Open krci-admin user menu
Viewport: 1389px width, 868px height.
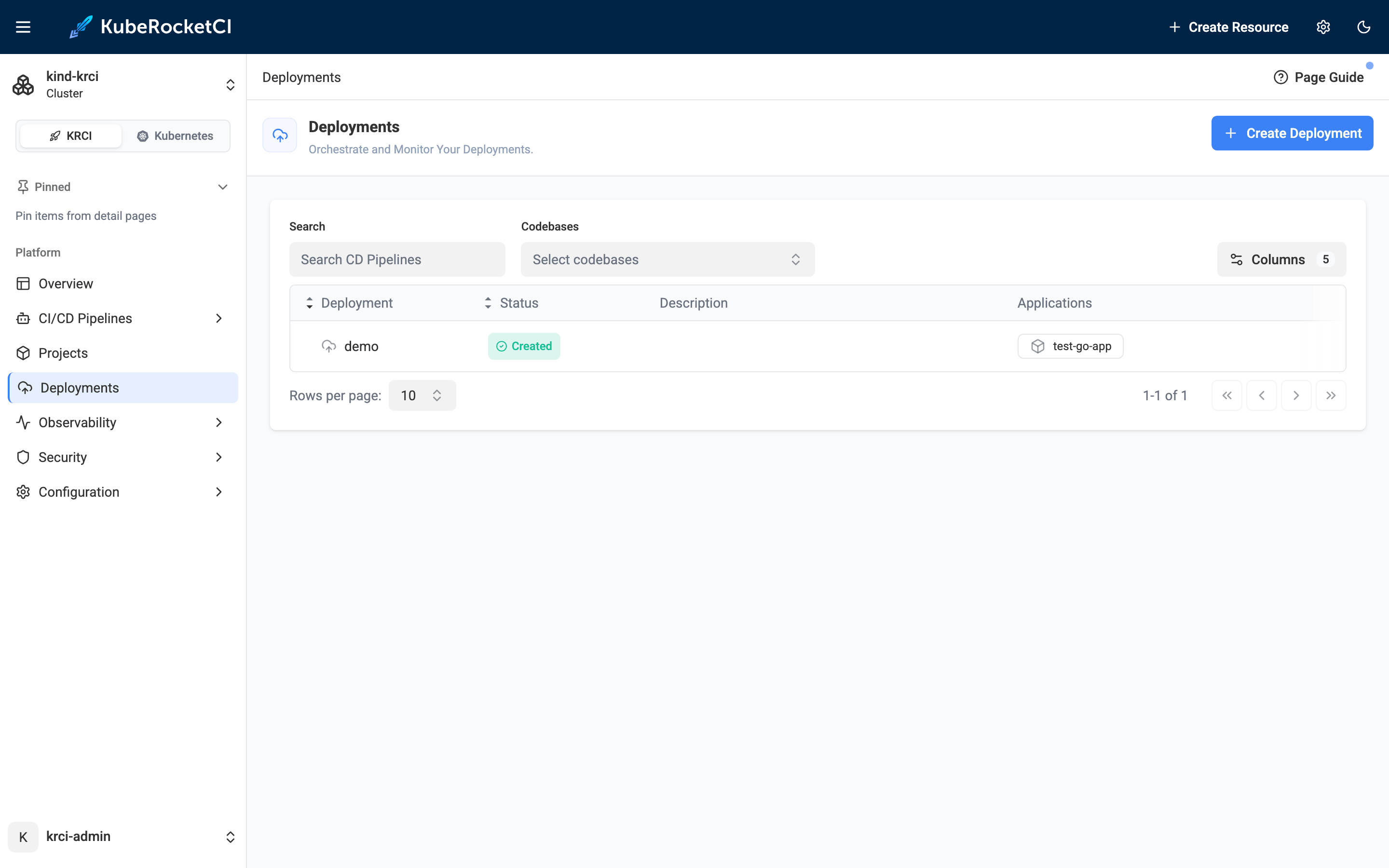point(123,837)
